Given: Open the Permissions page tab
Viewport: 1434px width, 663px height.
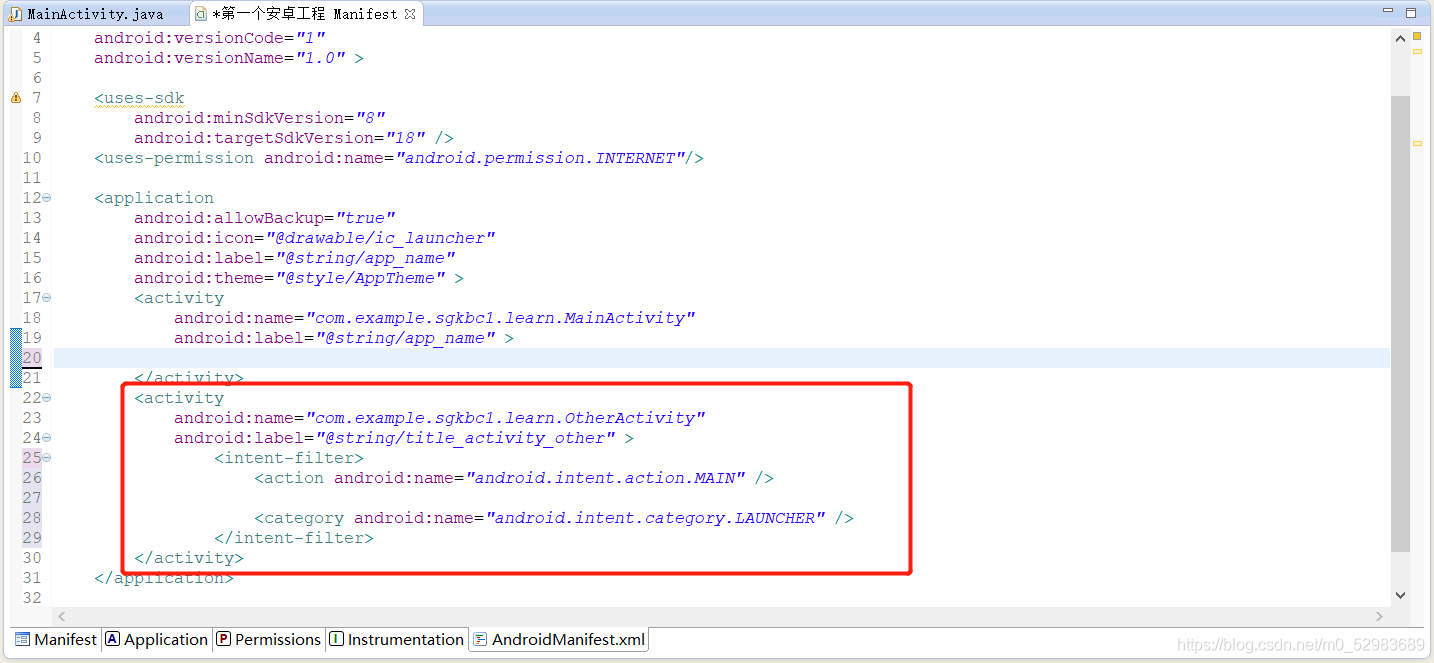Looking at the screenshot, I should pos(269,639).
